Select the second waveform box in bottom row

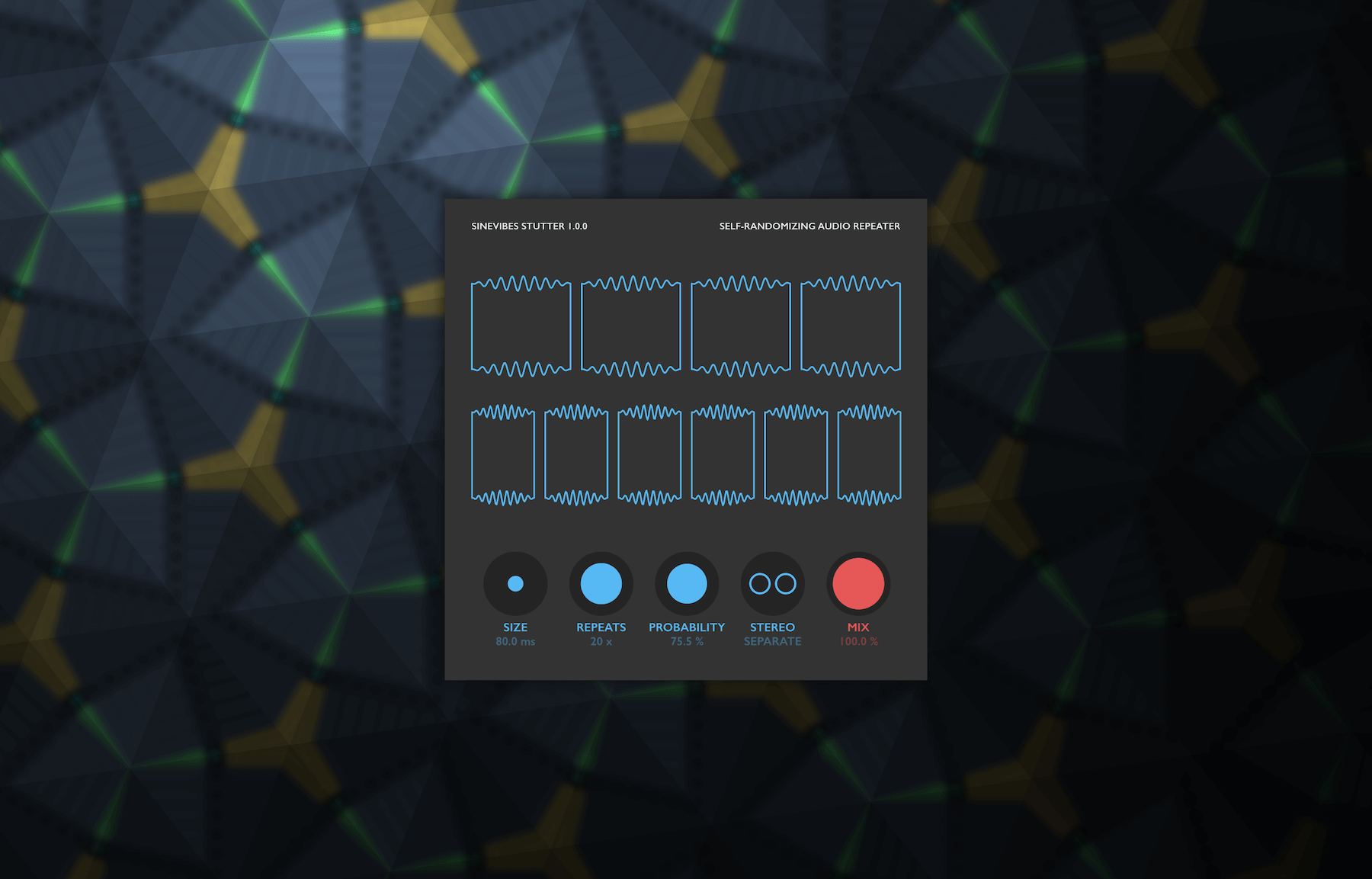click(576, 455)
